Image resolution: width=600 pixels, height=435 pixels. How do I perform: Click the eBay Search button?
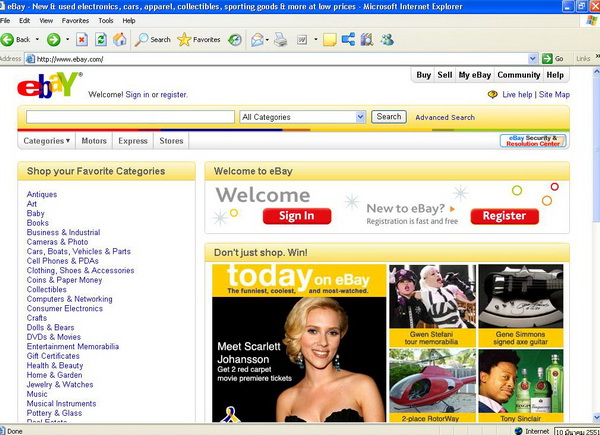[389, 117]
